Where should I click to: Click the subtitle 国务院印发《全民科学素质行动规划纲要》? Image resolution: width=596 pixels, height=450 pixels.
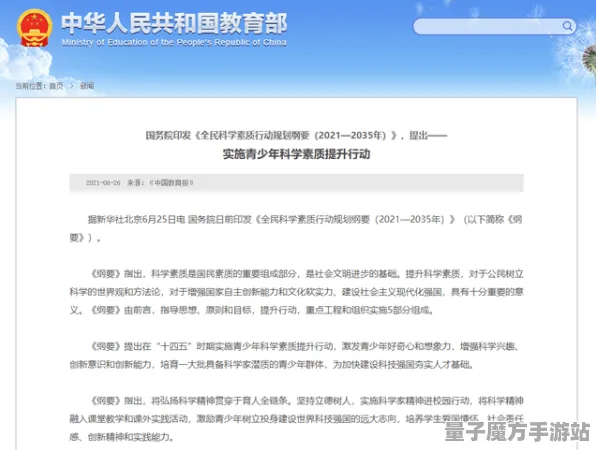tap(296, 135)
